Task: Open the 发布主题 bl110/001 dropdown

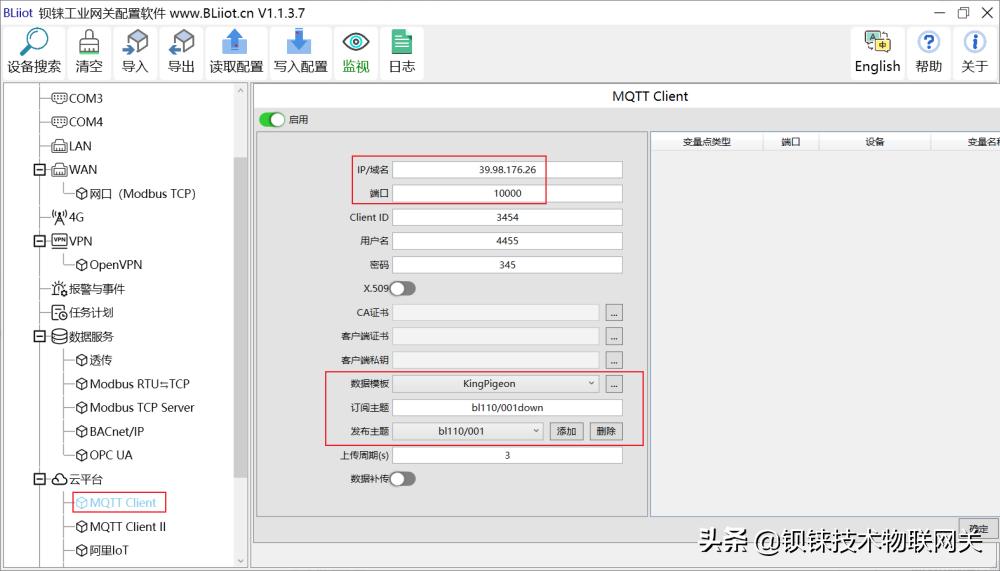Action: click(x=467, y=431)
